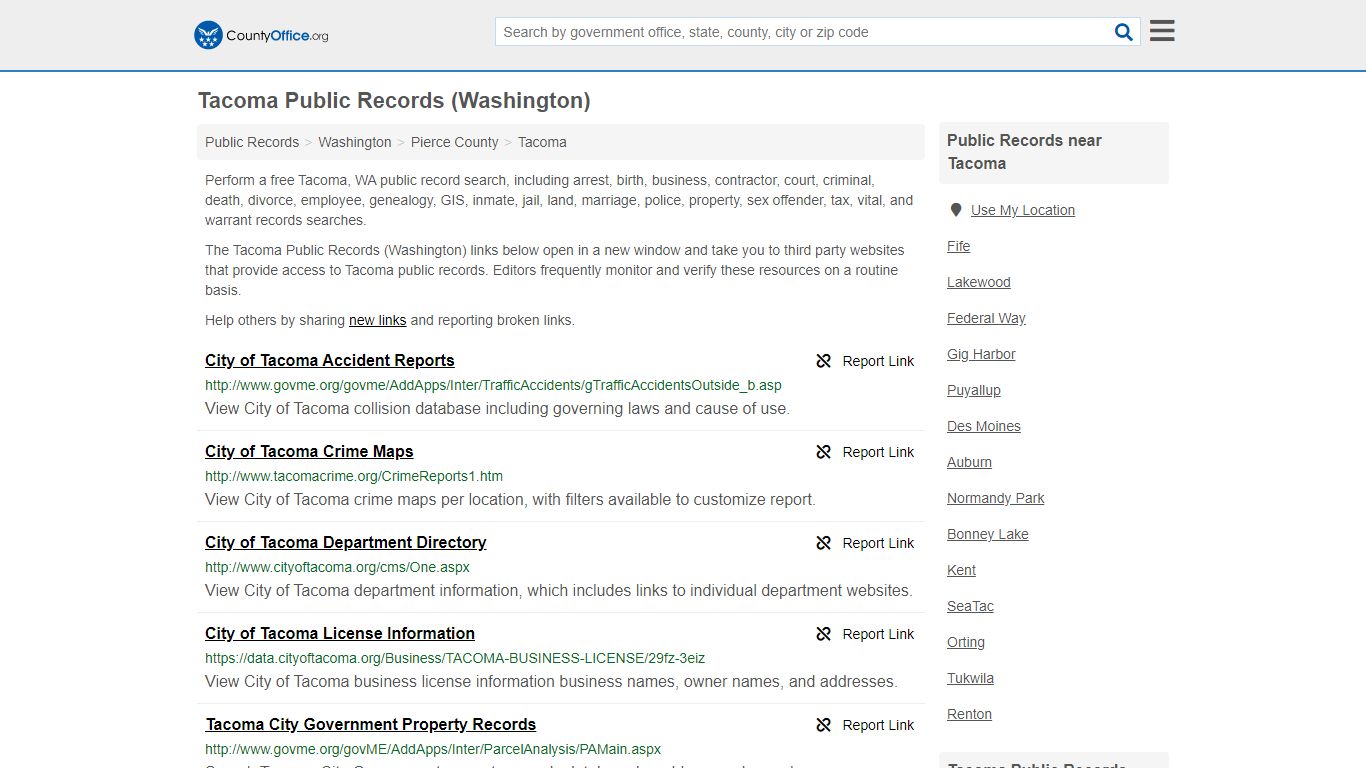Open Federal Way public records link
1366x768 pixels.
(986, 318)
